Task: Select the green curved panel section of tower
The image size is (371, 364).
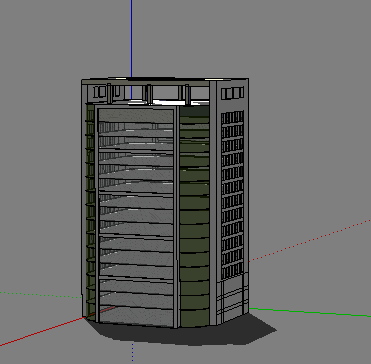Action: [194, 217]
